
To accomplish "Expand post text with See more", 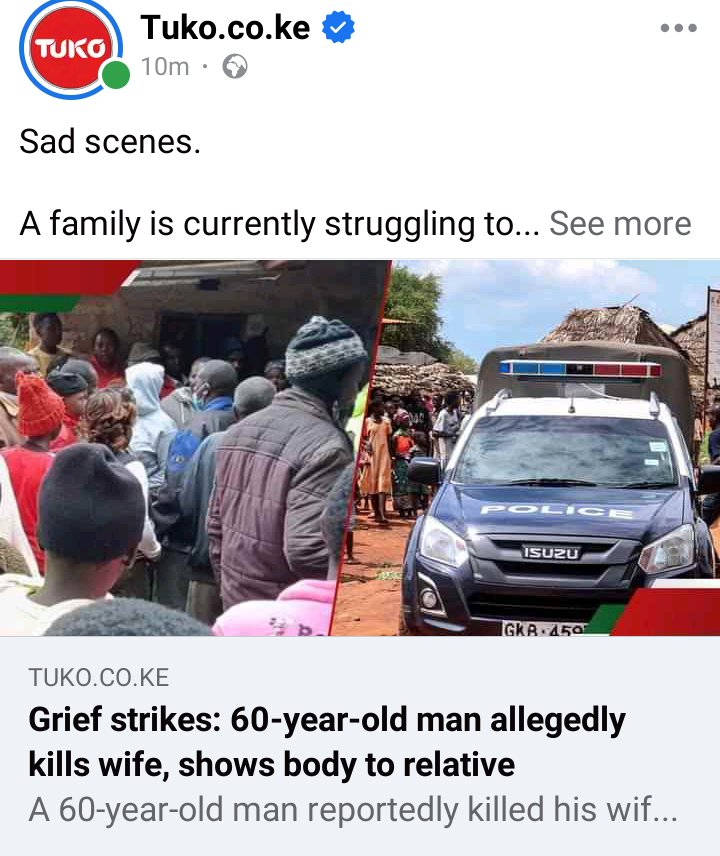I will click(x=620, y=223).
